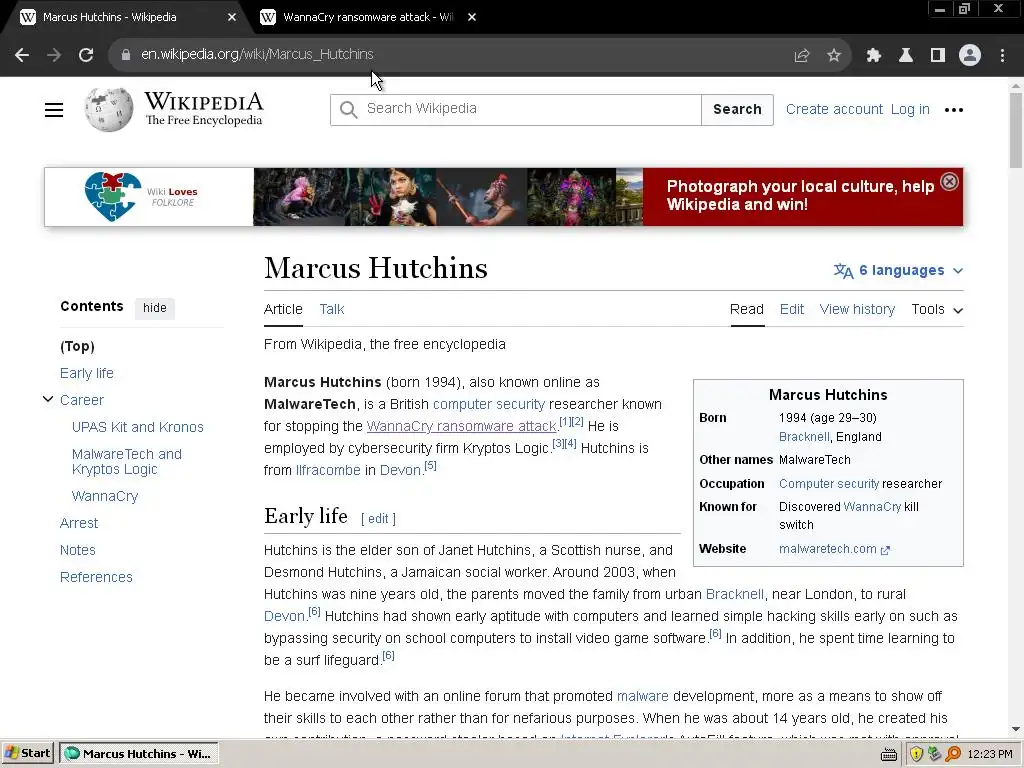Click the Search Wikipedia input field

pos(516,110)
